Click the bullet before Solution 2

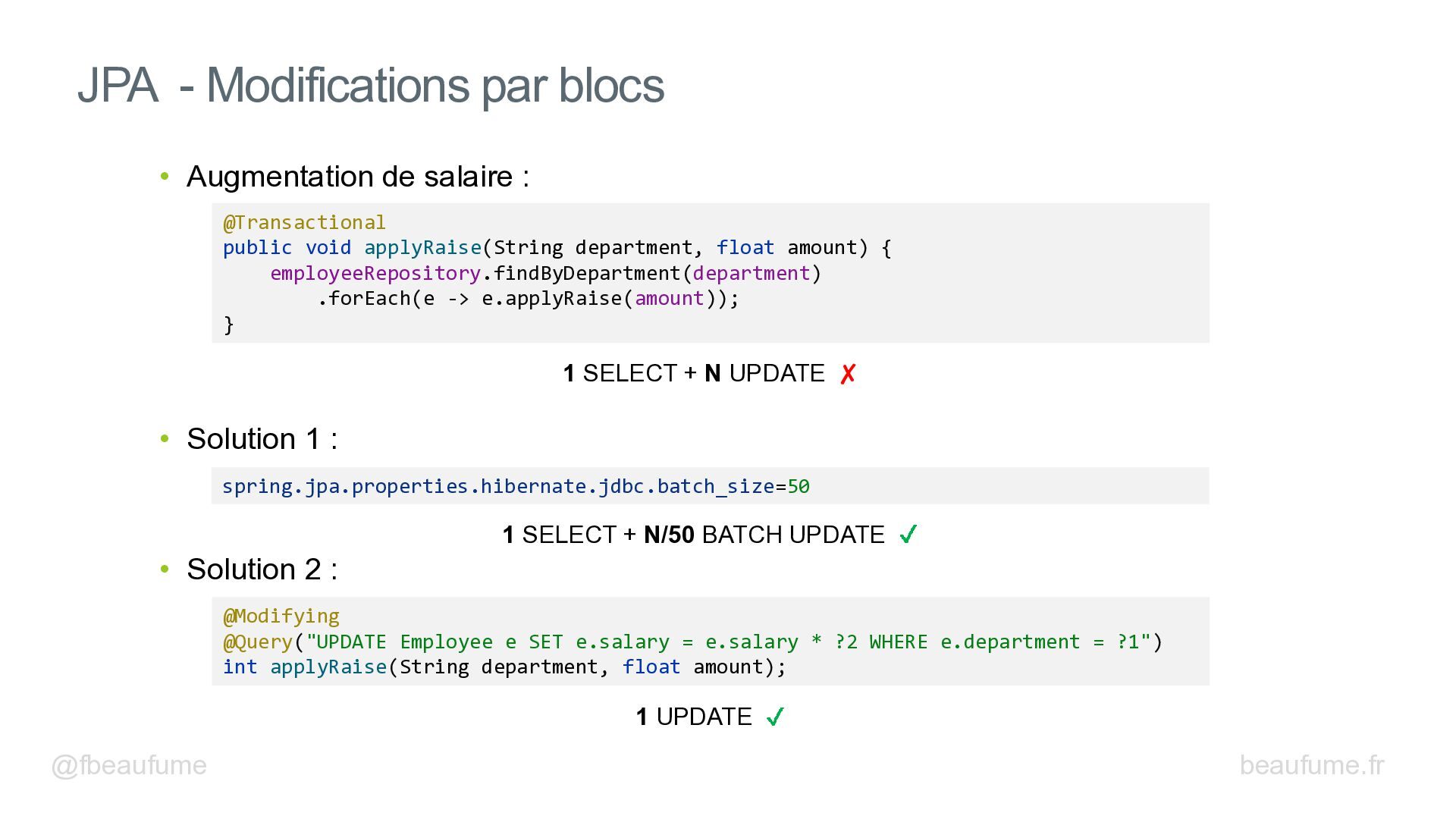[x=165, y=570]
